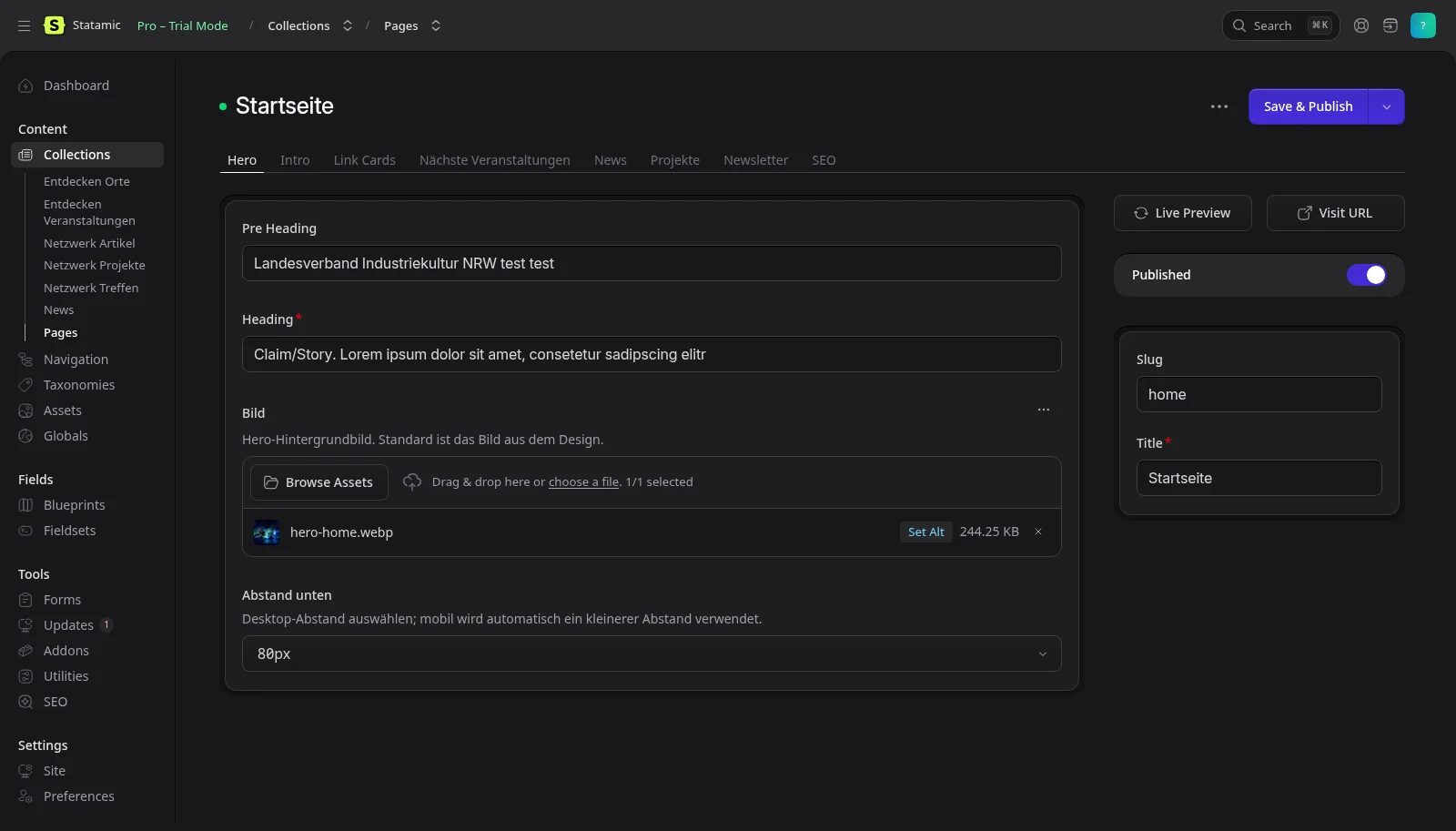Open the help lifebuoy icon in top bar
This screenshot has width=1456, height=831.
tap(1361, 25)
